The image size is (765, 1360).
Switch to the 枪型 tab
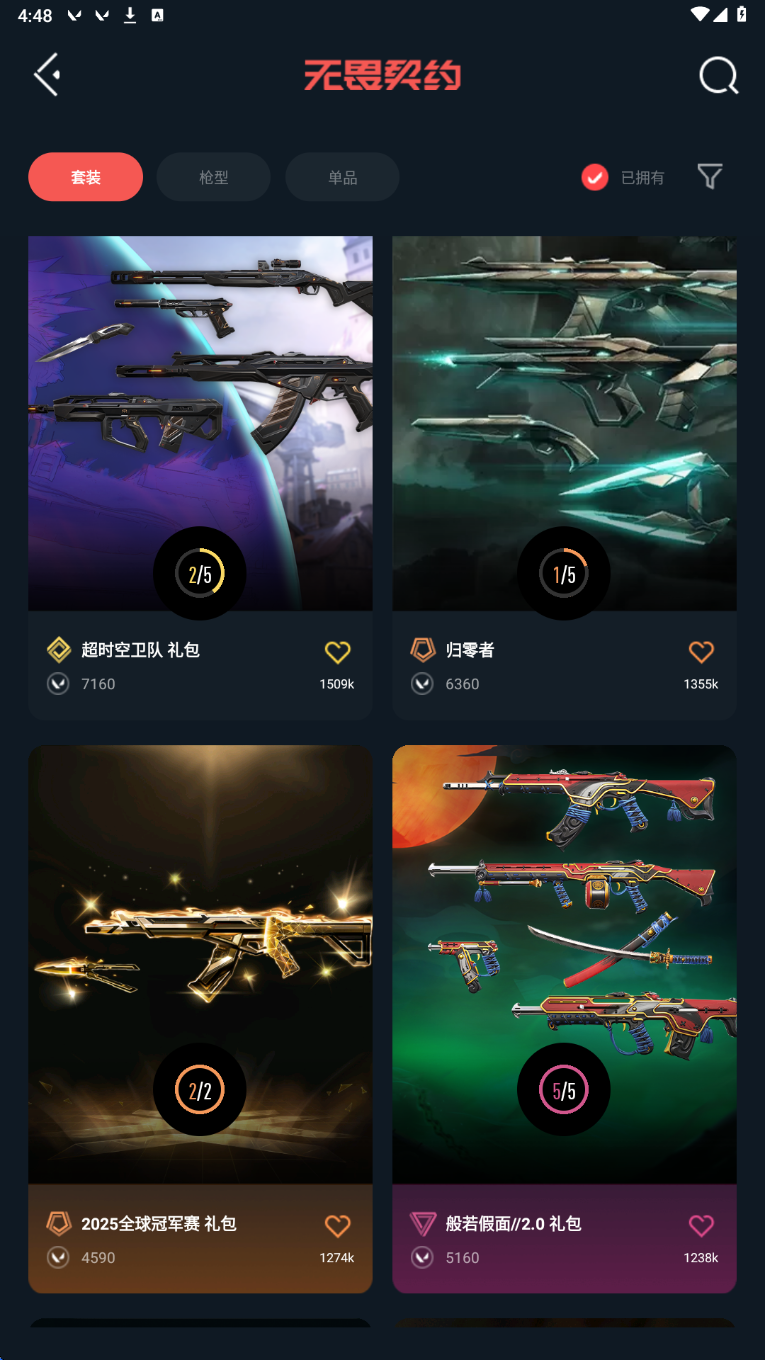214,177
